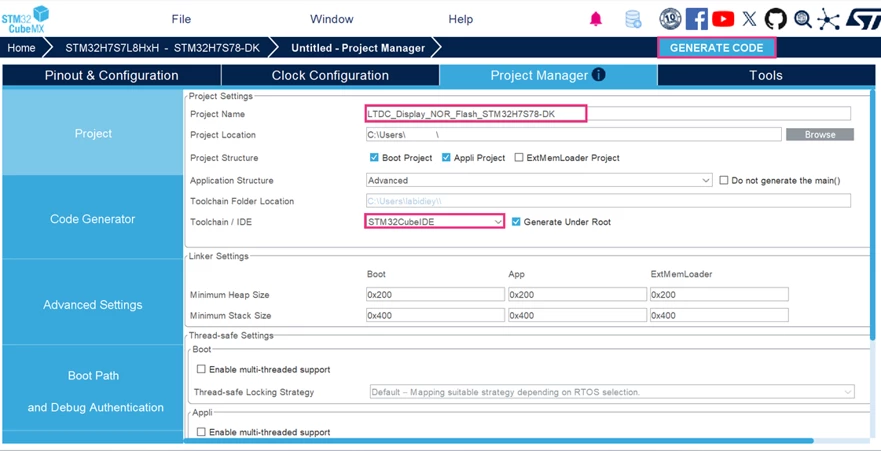The height and width of the screenshot is (451, 881).
Task: Edit App Minimum Stack Size field
Action: tap(577, 315)
